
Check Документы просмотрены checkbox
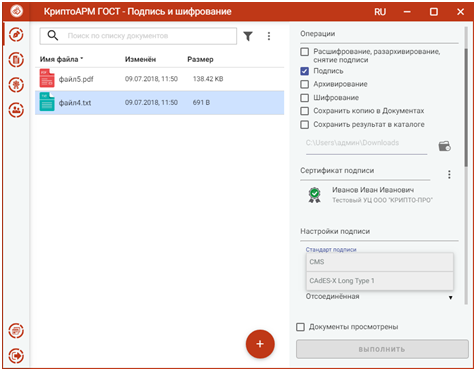point(300,327)
